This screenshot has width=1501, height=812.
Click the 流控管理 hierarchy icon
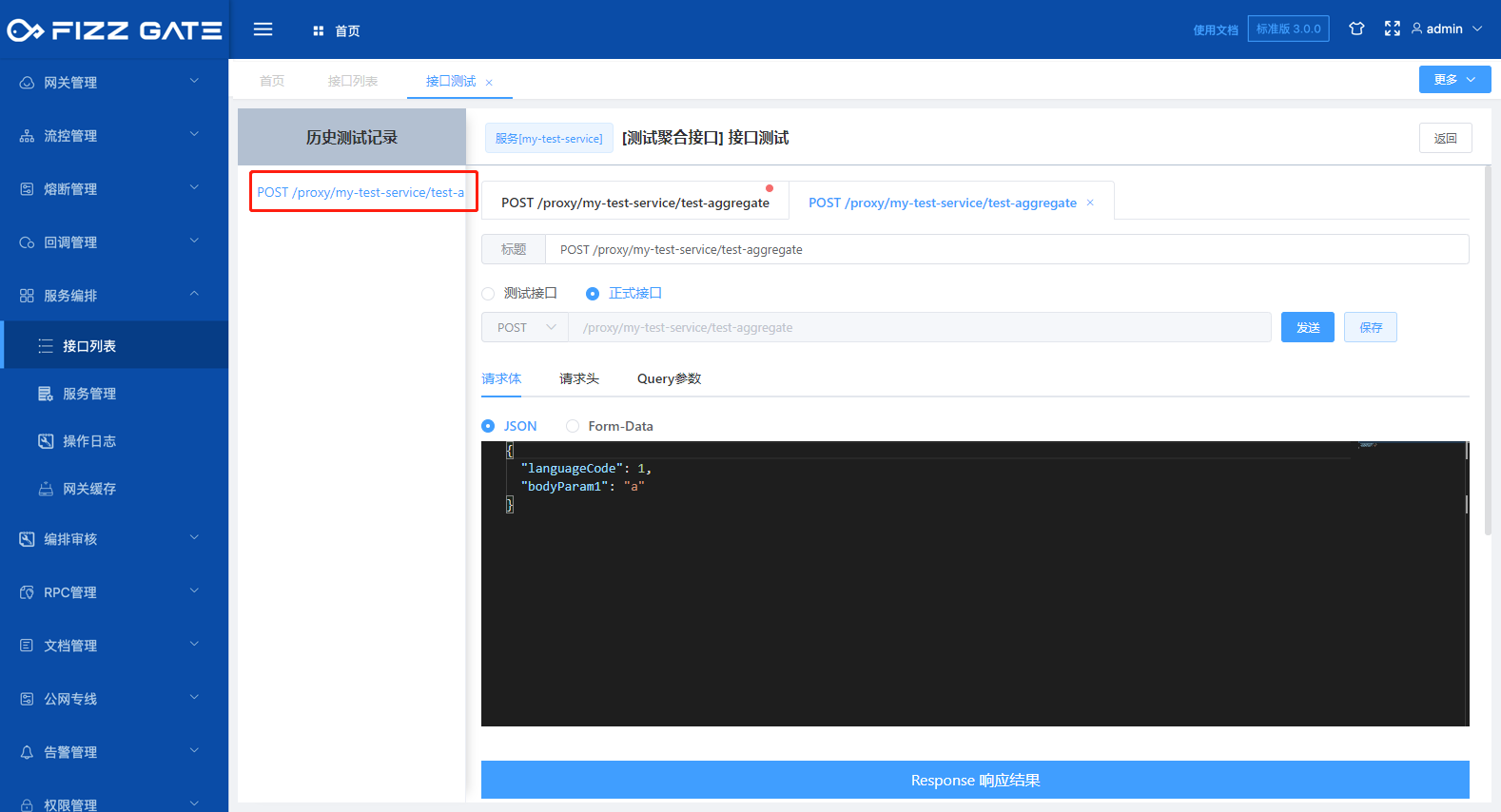point(27,136)
